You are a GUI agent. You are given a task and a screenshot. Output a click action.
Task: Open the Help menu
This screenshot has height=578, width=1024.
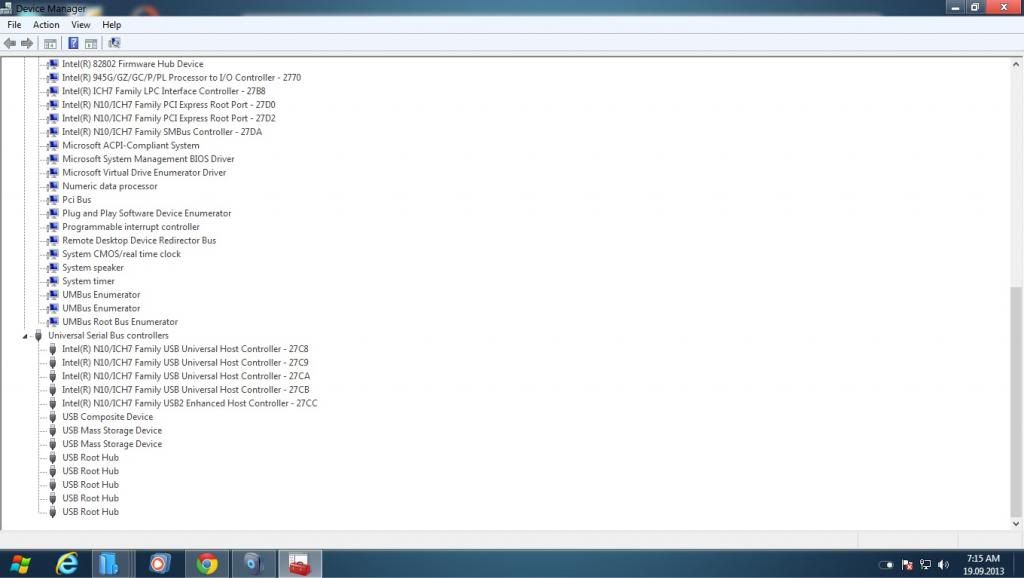click(112, 25)
